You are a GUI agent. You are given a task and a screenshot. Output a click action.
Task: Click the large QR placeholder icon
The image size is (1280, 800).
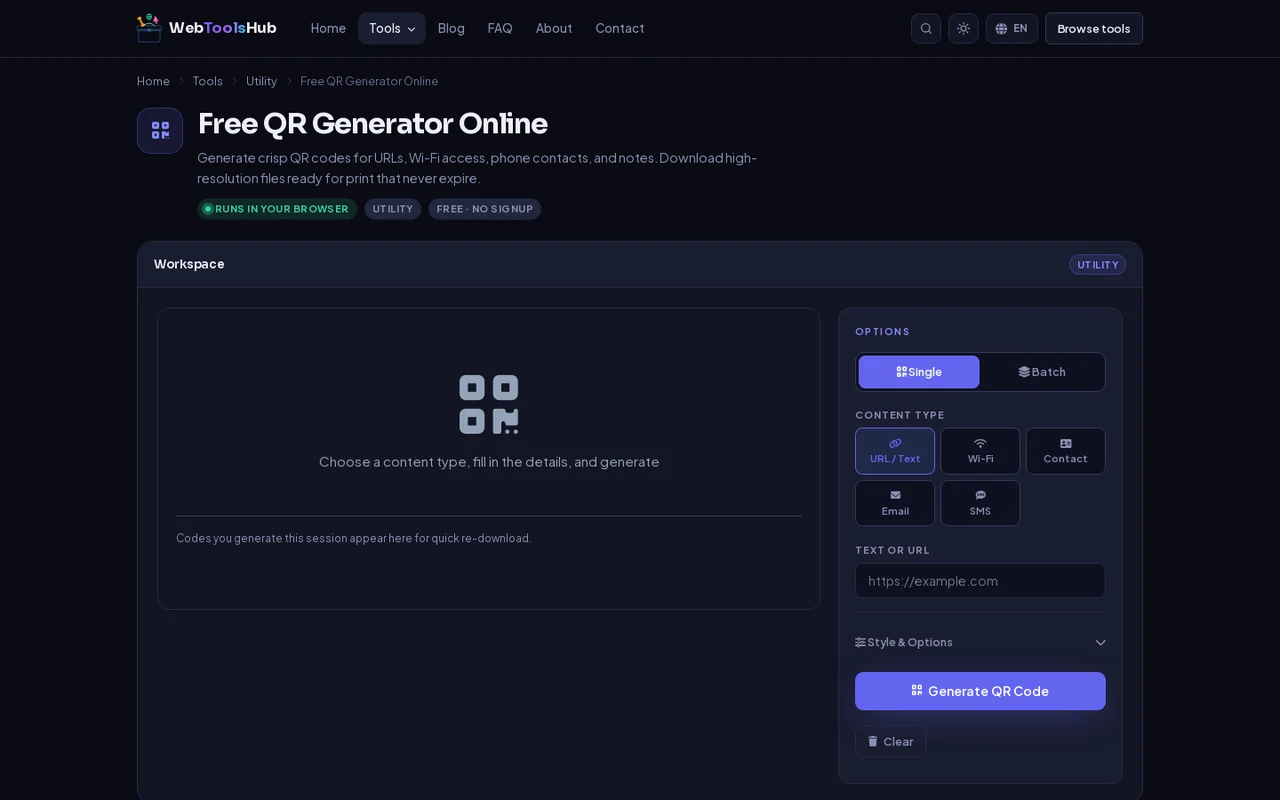click(489, 404)
